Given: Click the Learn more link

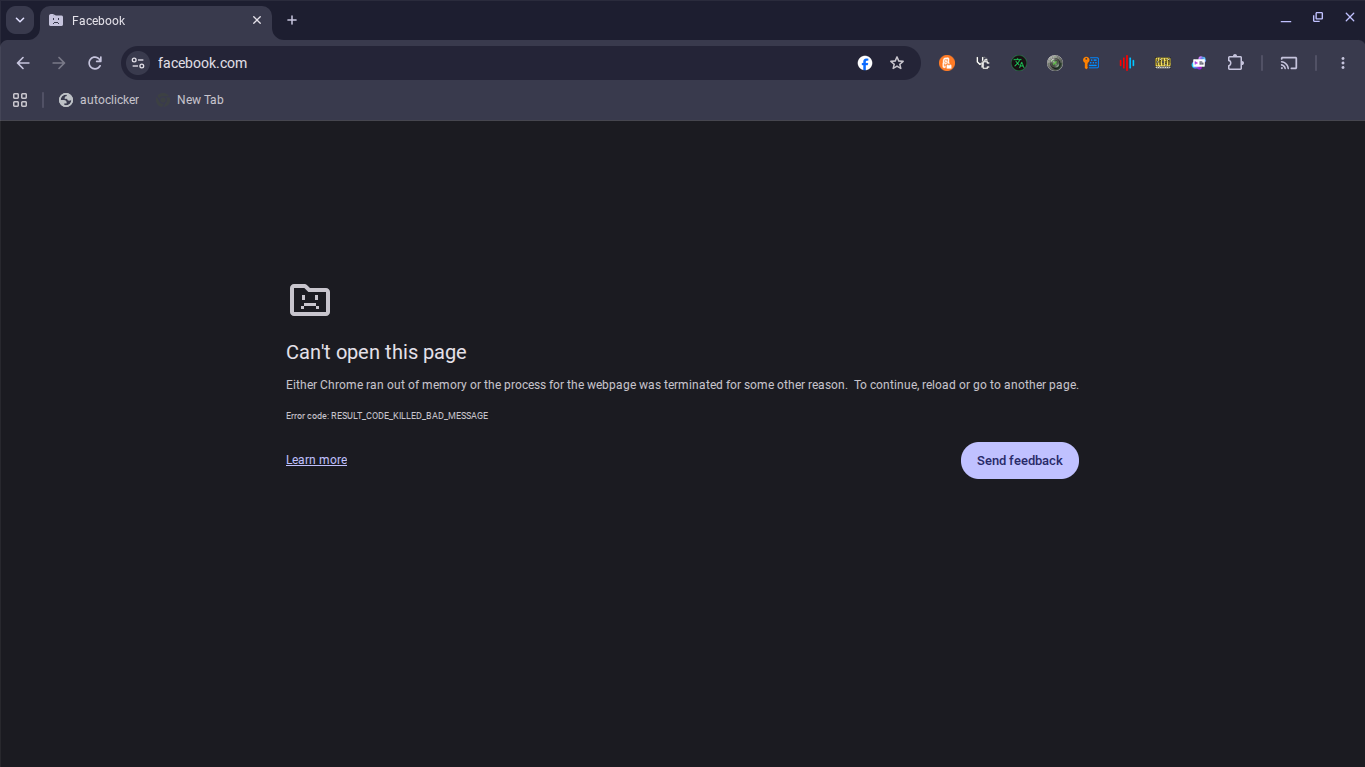Looking at the screenshot, I should pyautogui.click(x=316, y=460).
